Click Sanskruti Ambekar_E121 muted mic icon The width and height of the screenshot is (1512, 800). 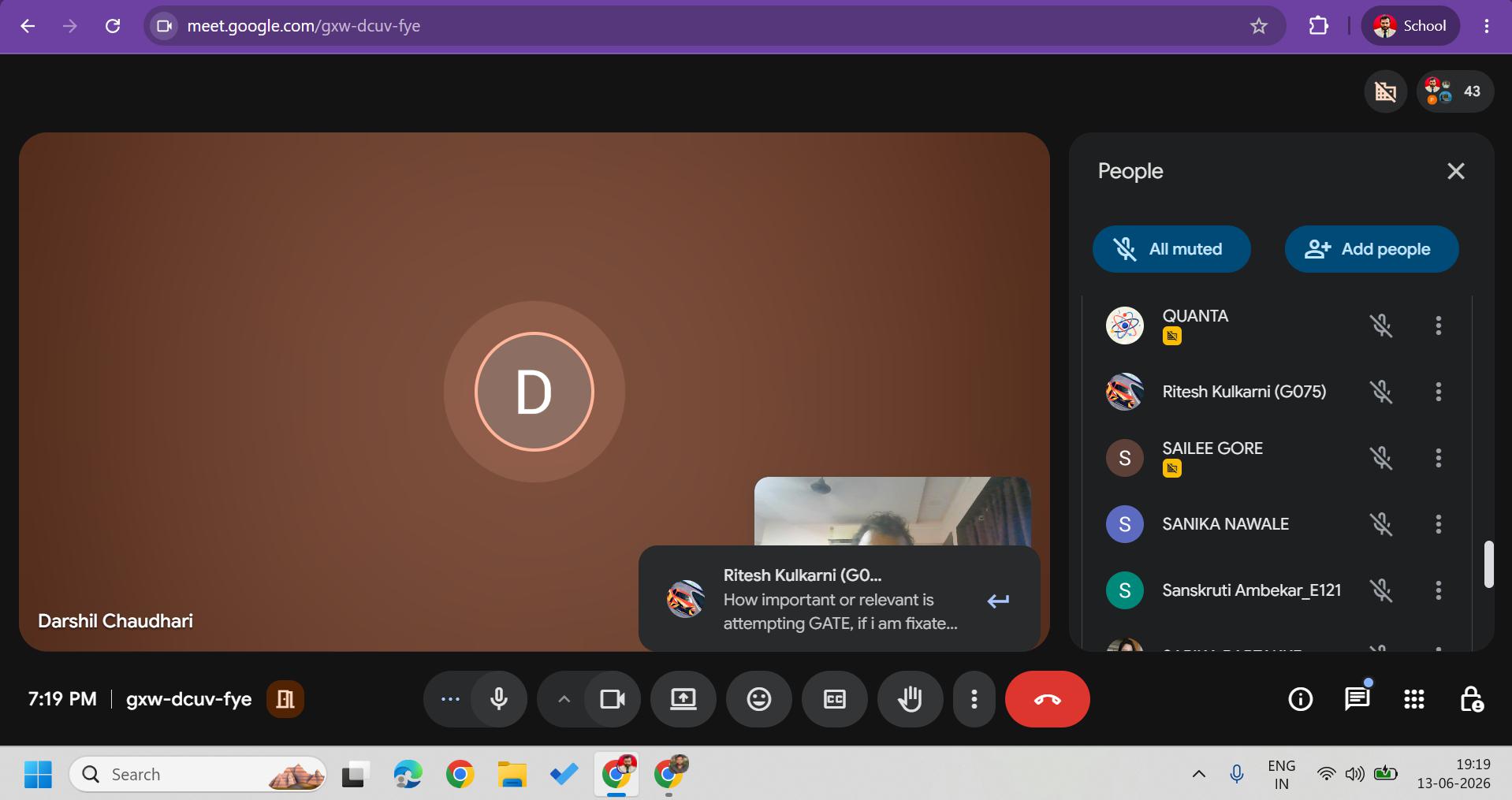[x=1381, y=590]
